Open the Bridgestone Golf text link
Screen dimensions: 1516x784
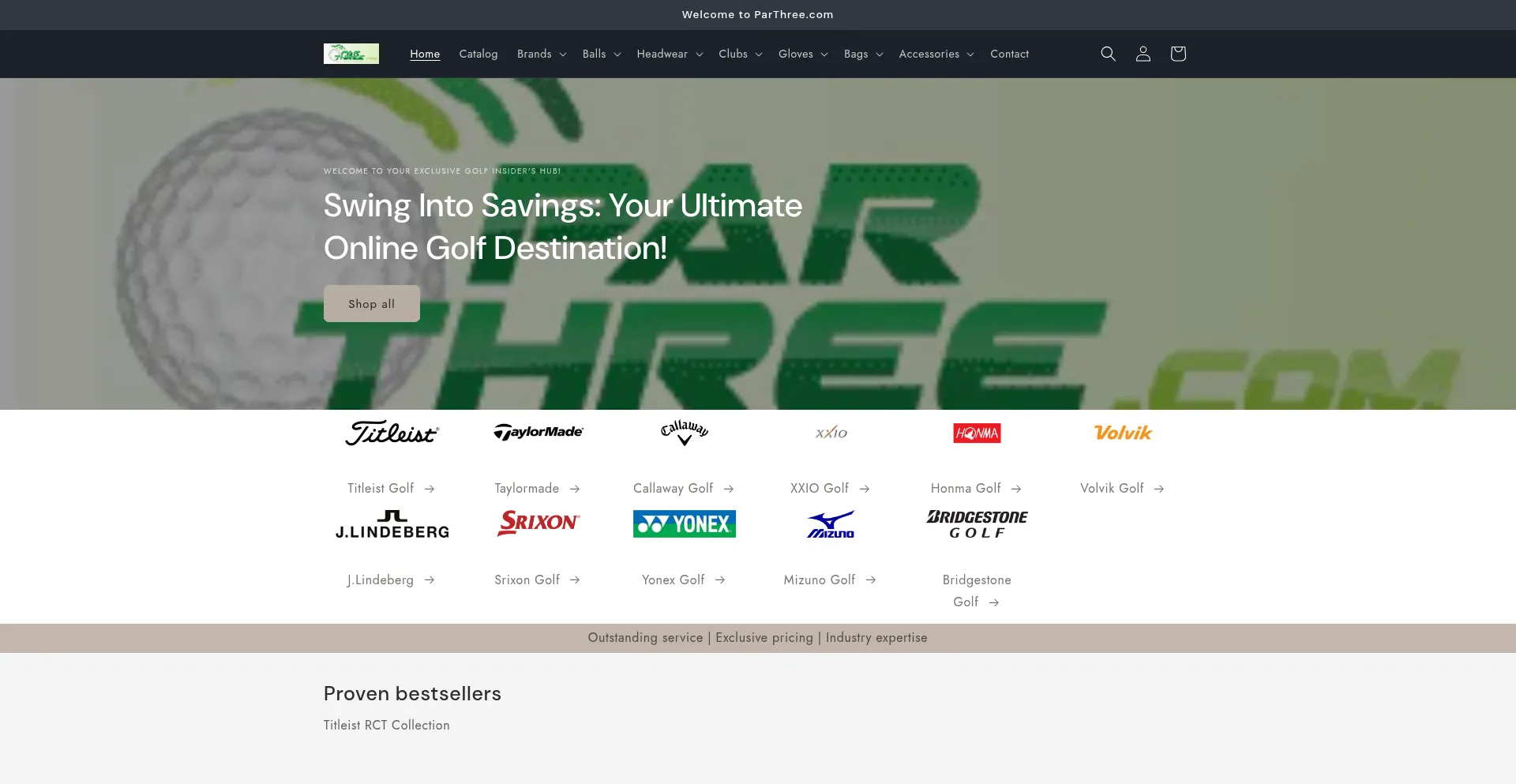(977, 591)
